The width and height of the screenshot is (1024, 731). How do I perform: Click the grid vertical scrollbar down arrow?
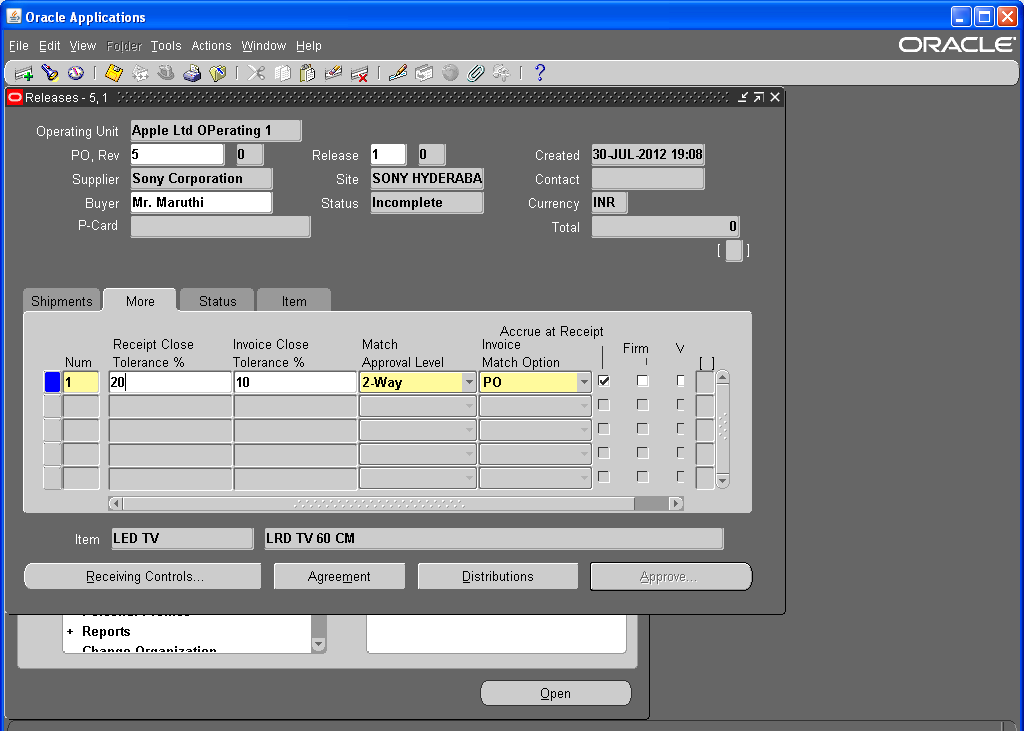click(722, 481)
